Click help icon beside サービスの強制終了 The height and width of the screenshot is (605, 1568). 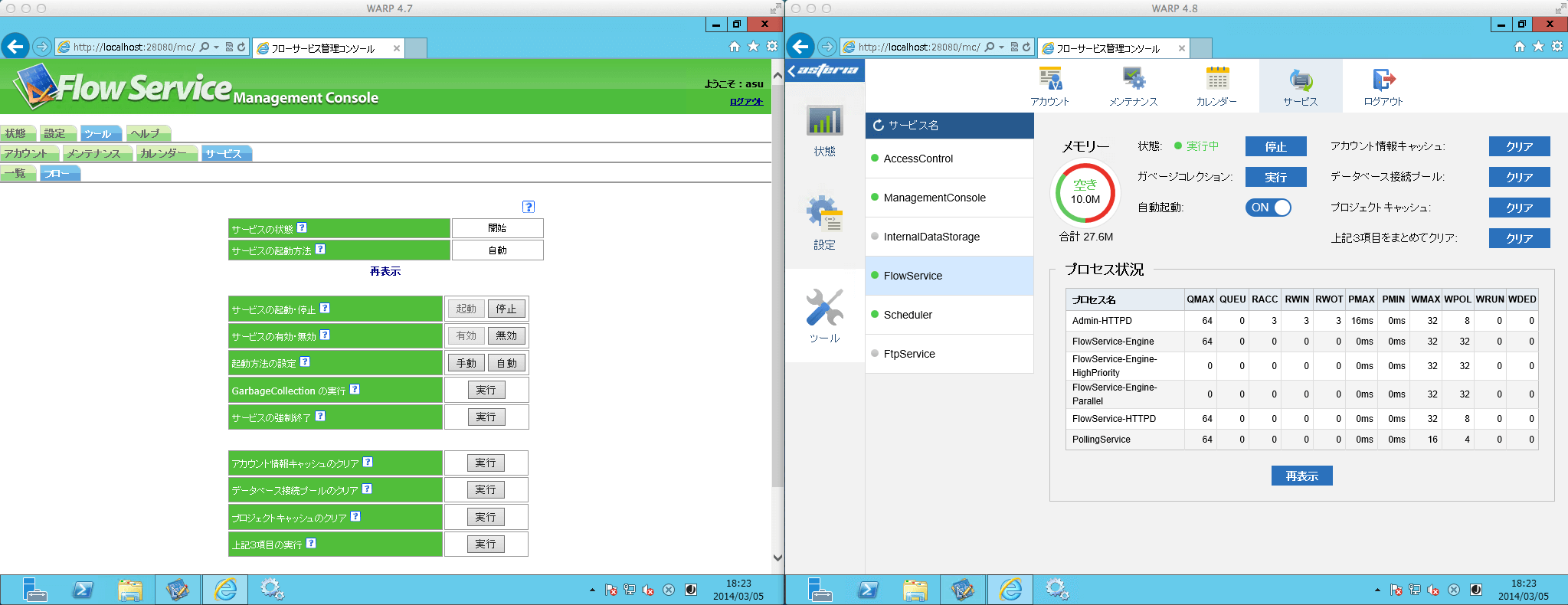point(320,416)
